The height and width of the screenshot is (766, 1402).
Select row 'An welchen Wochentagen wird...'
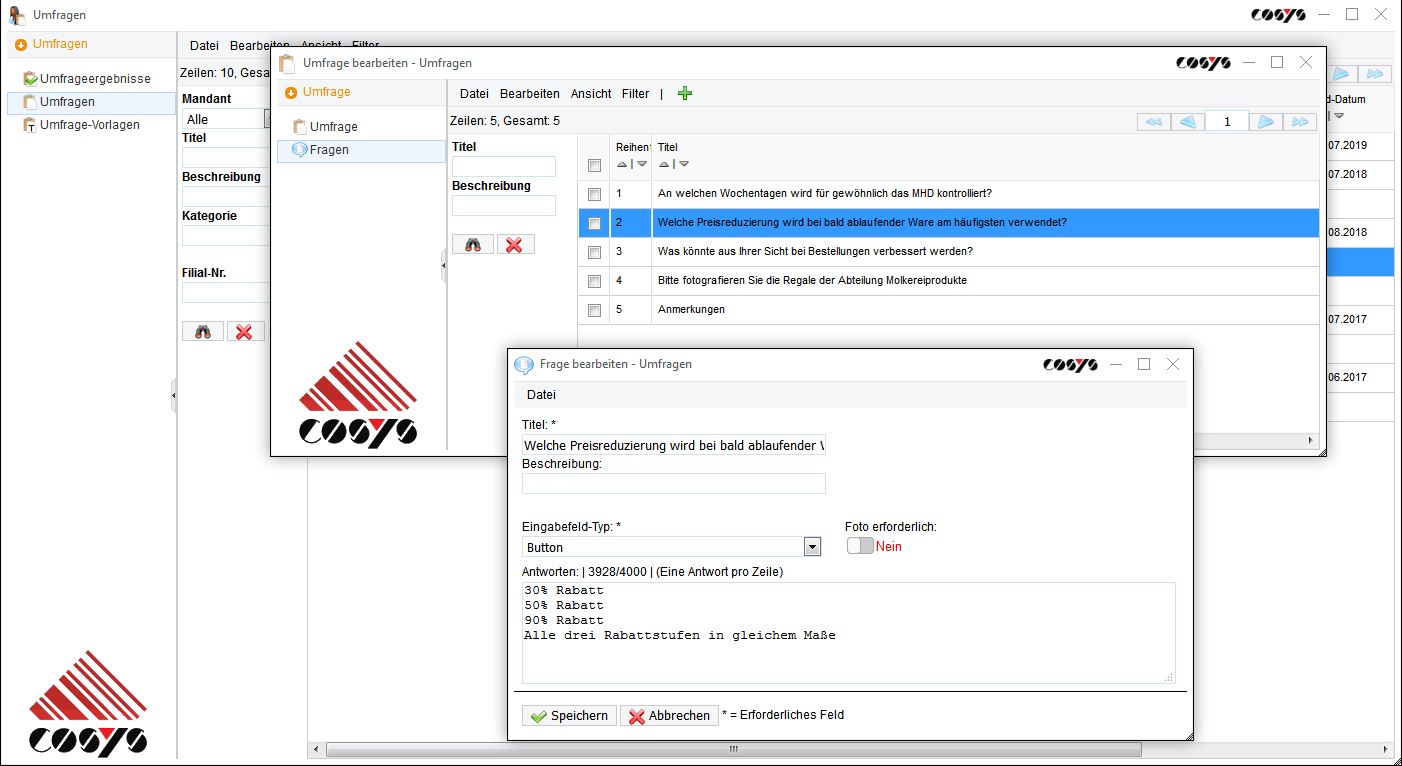[948, 194]
